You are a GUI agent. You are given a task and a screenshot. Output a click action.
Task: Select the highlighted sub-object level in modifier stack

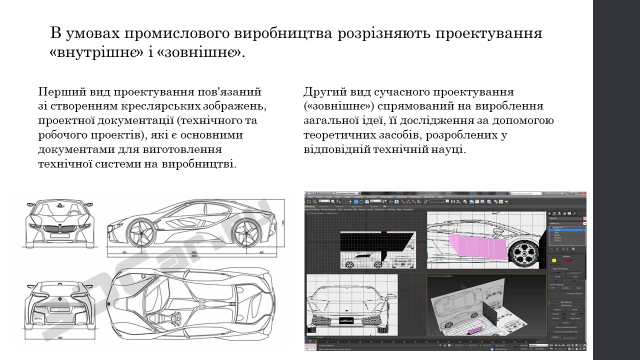pos(567,230)
